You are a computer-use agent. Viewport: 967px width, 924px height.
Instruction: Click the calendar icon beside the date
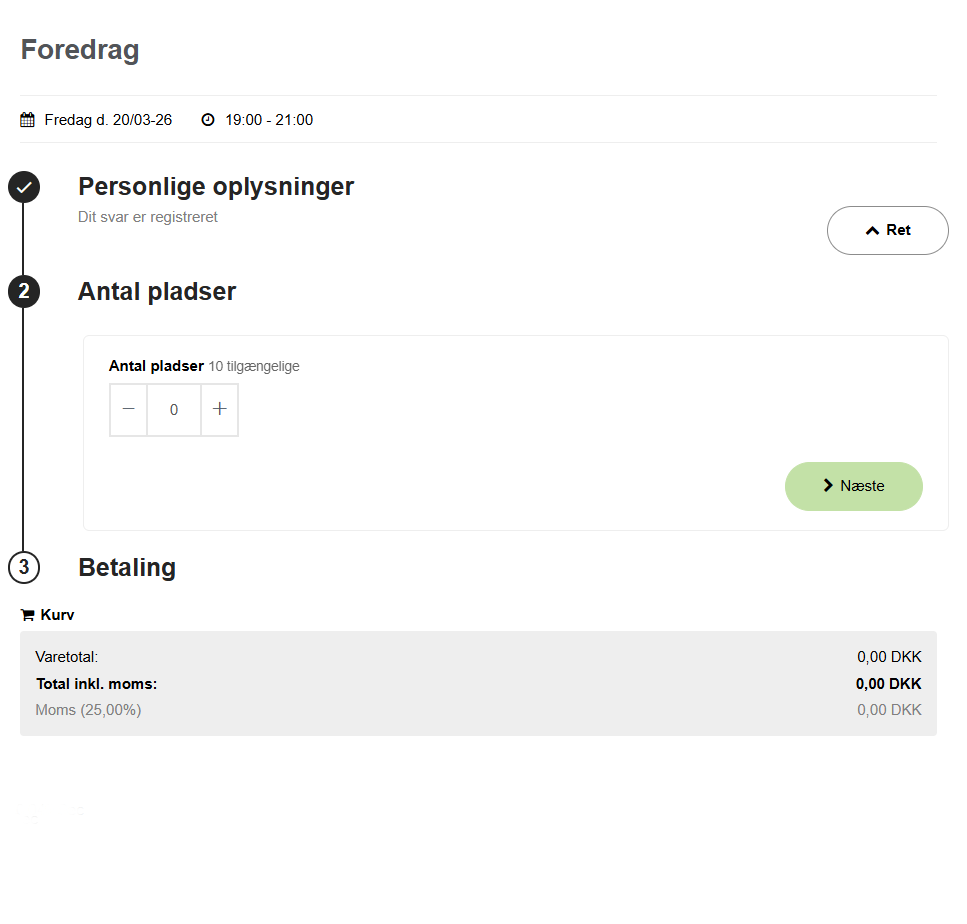coord(27,120)
